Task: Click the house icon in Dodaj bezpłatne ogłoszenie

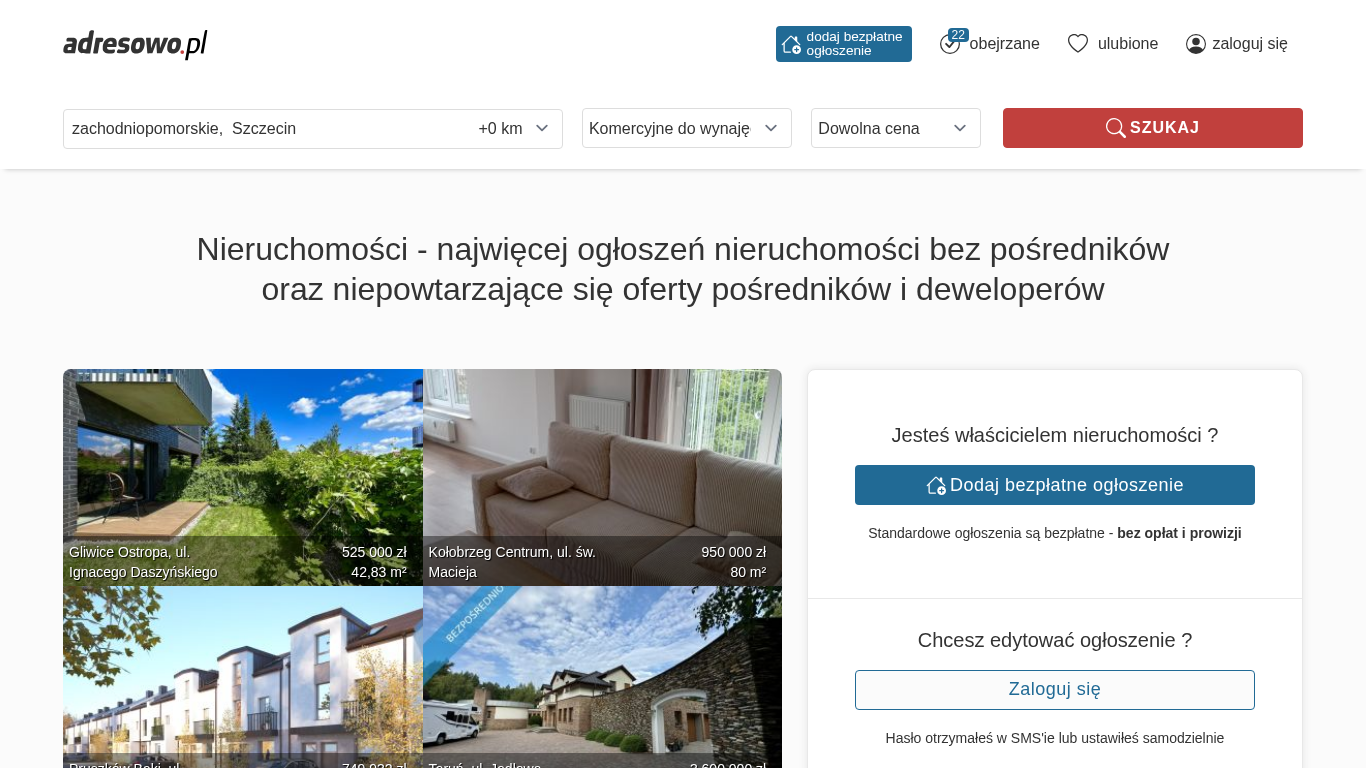Action: [x=936, y=485]
